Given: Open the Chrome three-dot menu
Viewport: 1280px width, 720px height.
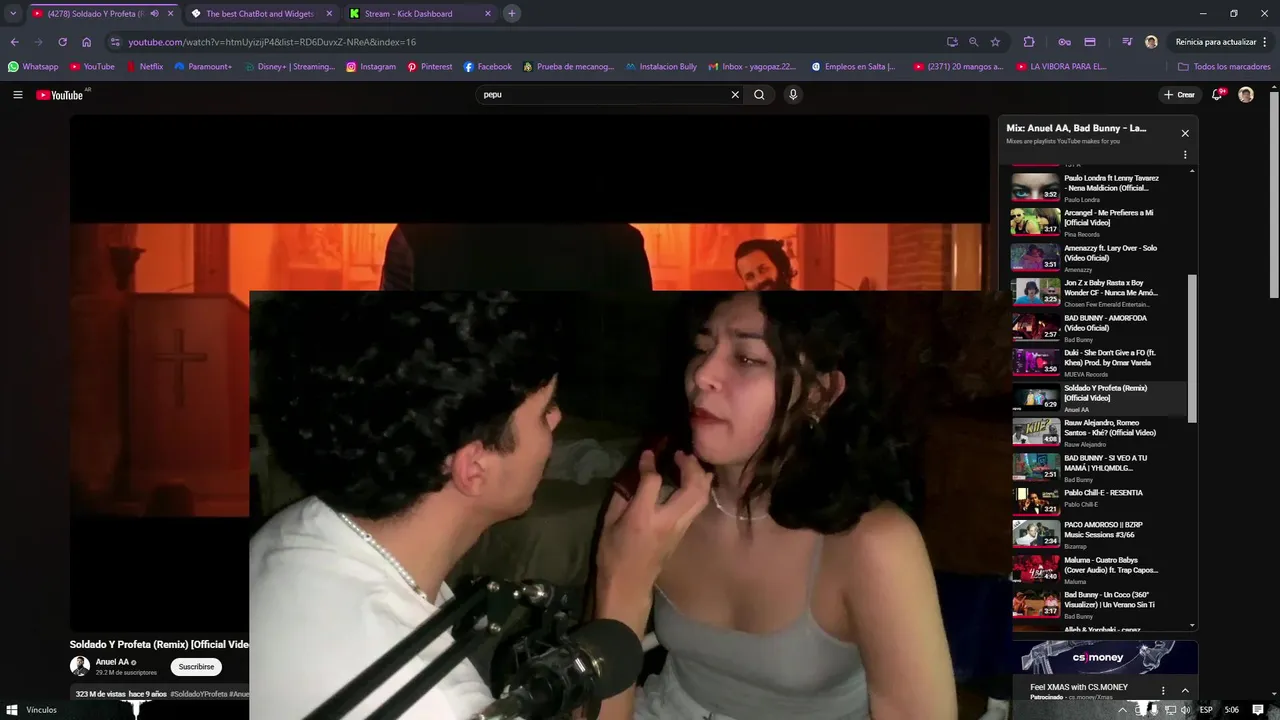Looking at the screenshot, I should pos(1266,42).
